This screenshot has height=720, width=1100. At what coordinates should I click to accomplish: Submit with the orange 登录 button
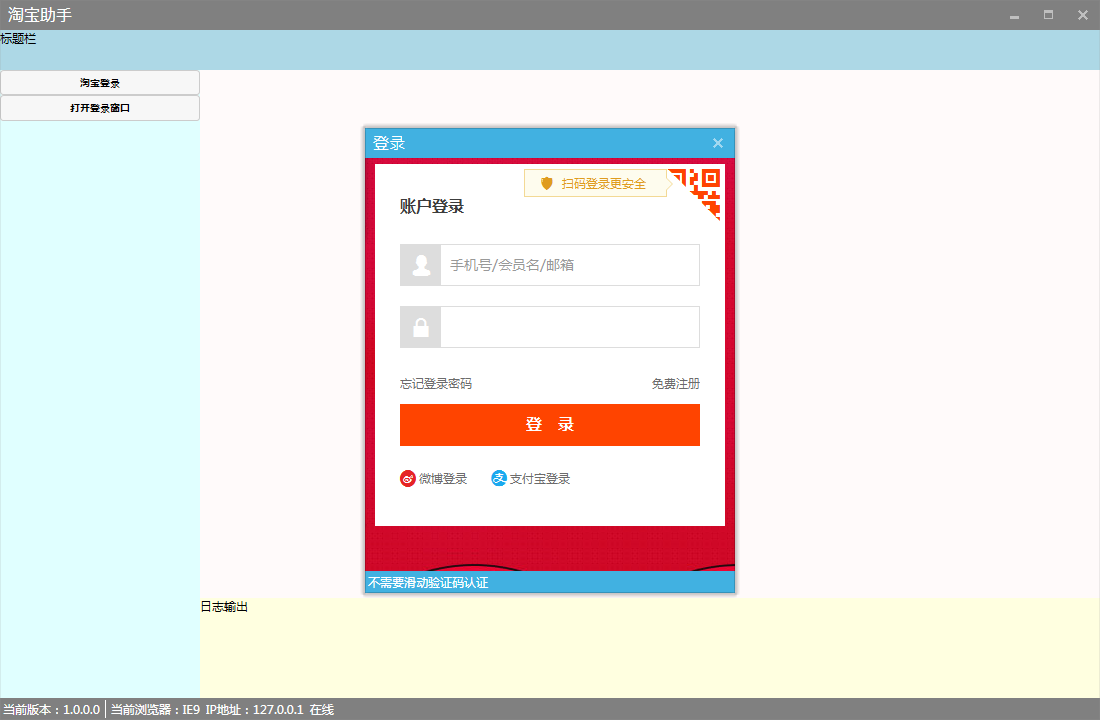[x=549, y=425]
